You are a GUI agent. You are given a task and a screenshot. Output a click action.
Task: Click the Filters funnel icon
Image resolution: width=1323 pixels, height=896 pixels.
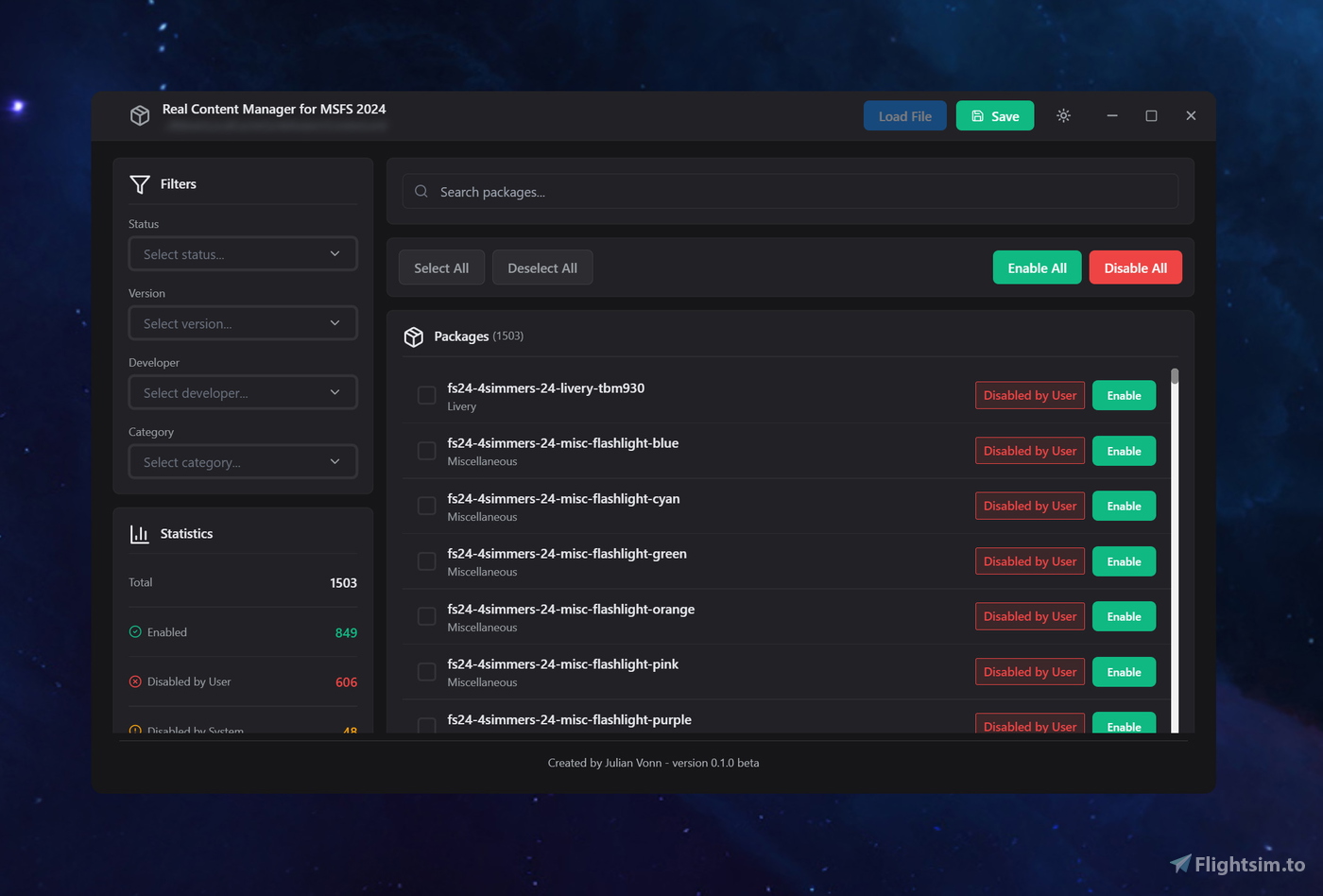click(x=140, y=184)
